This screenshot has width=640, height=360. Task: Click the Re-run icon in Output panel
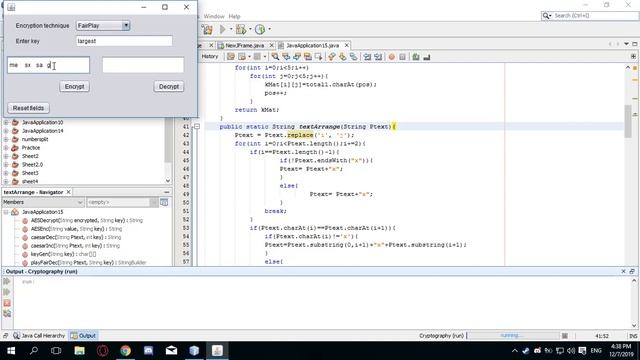[7, 281]
